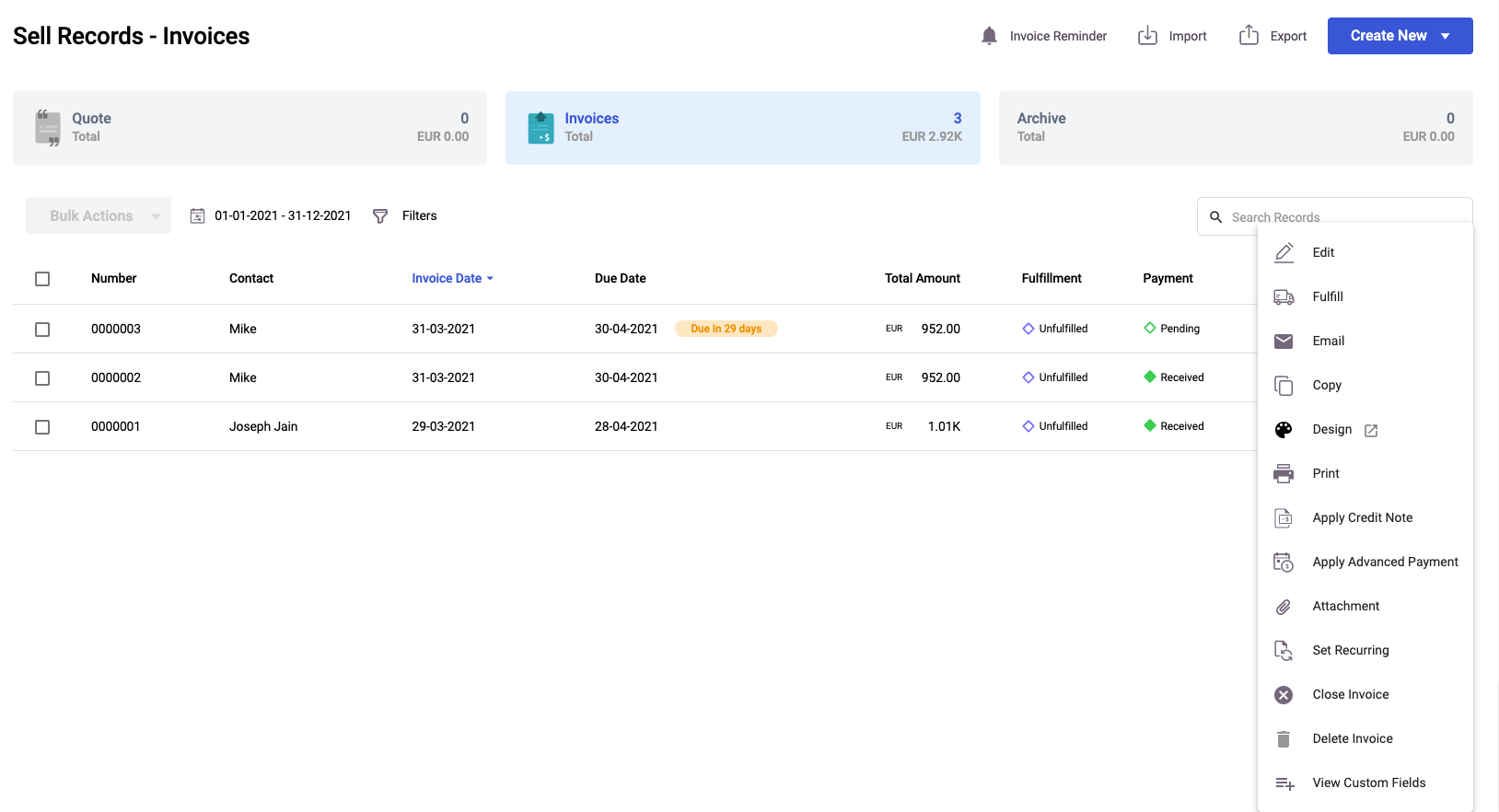Image resolution: width=1499 pixels, height=812 pixels.
Task: Click the Fulfillment column header
Action: click(x=1052, y=278)
